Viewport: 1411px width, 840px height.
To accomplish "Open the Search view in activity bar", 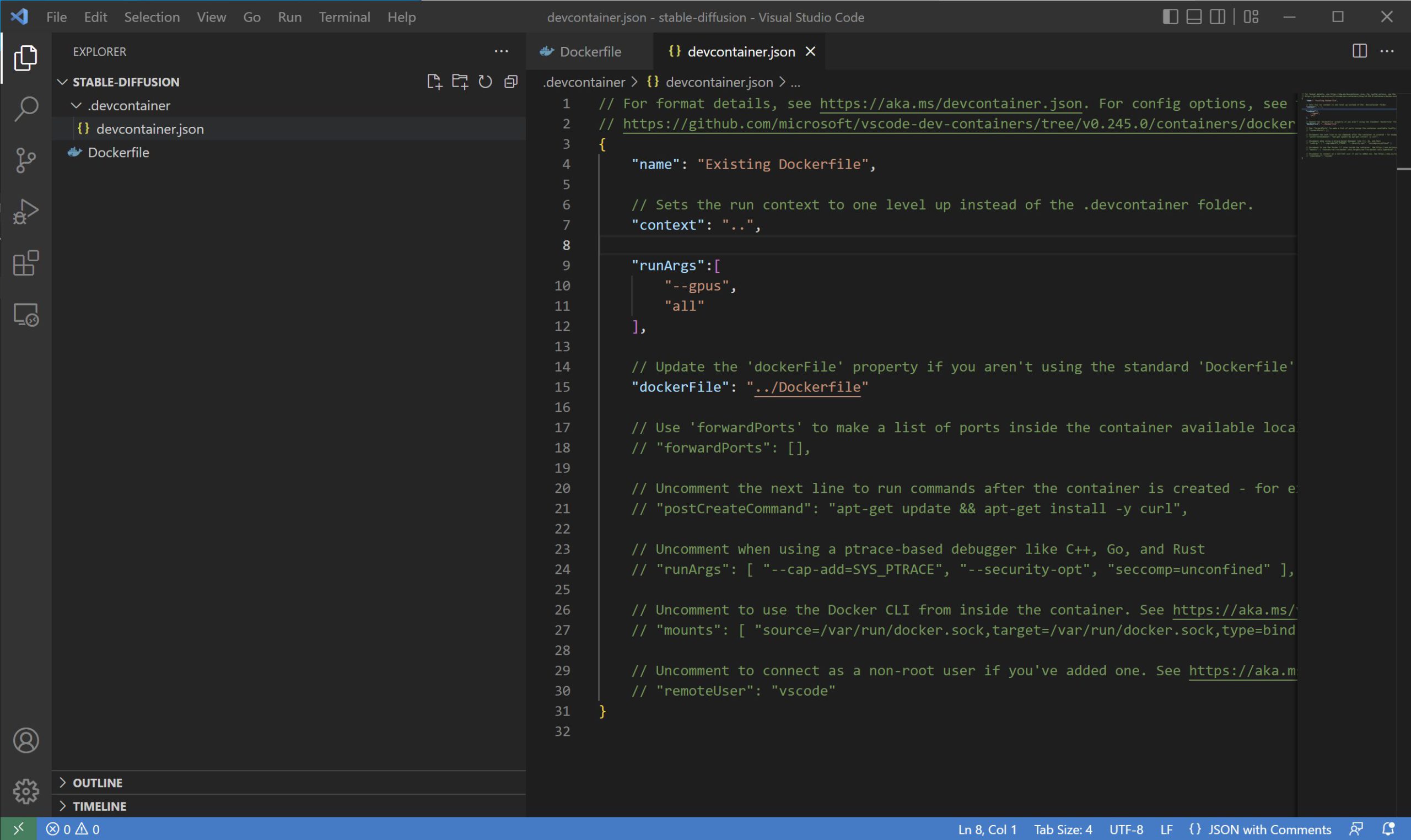I will pos(25,109).
